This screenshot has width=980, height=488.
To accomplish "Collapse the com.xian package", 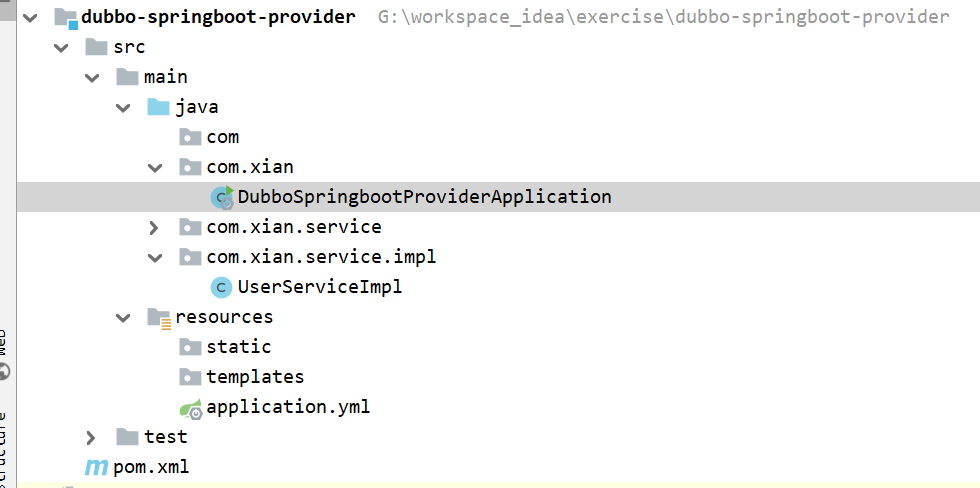I will [x=154, y=167].
